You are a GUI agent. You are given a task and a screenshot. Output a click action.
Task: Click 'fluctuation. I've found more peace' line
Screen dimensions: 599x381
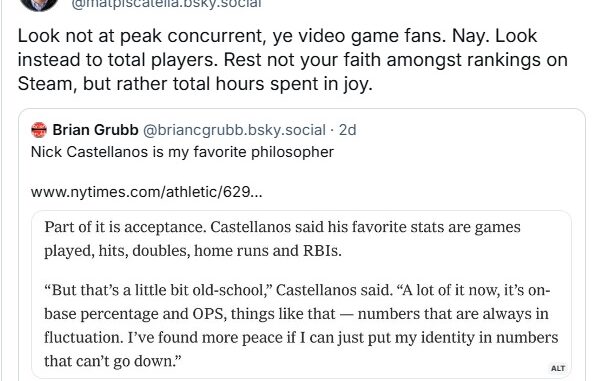tap(301, 337)
